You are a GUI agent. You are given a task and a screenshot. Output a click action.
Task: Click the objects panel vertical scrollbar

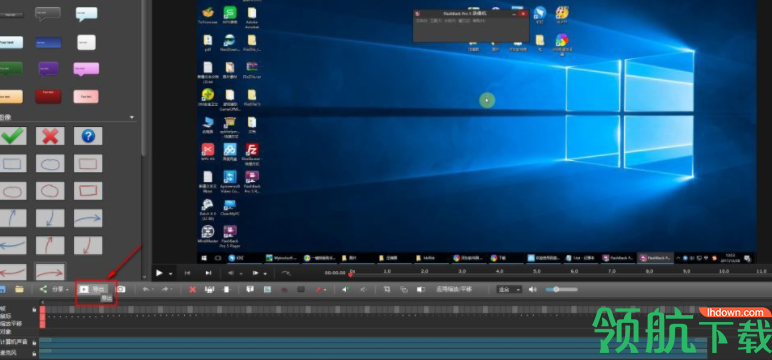(x=144, y=79)
